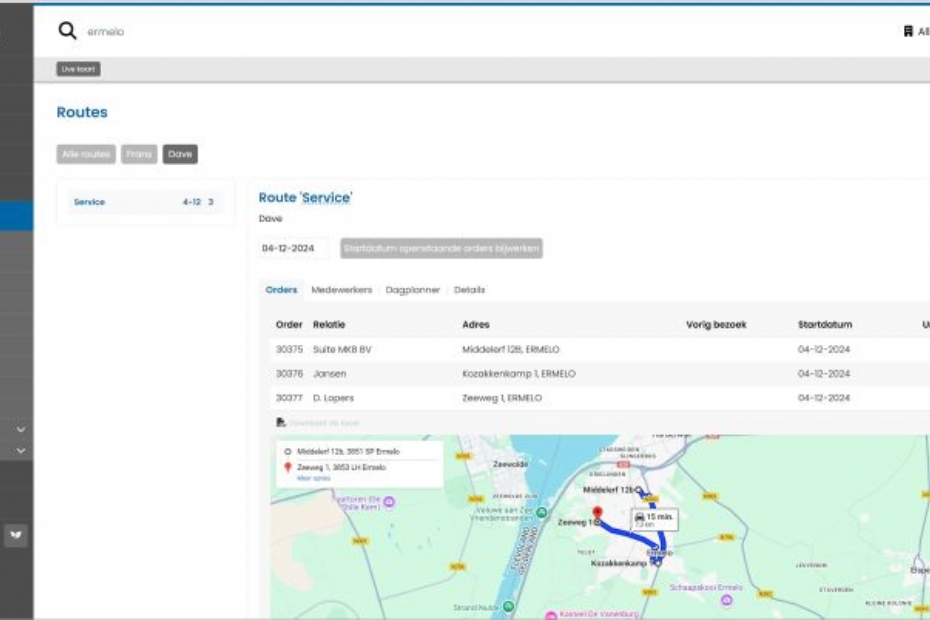Click the 04-12-2024 date field
Viewport: 930px width, 620px height.
click(x=293, y=248)
